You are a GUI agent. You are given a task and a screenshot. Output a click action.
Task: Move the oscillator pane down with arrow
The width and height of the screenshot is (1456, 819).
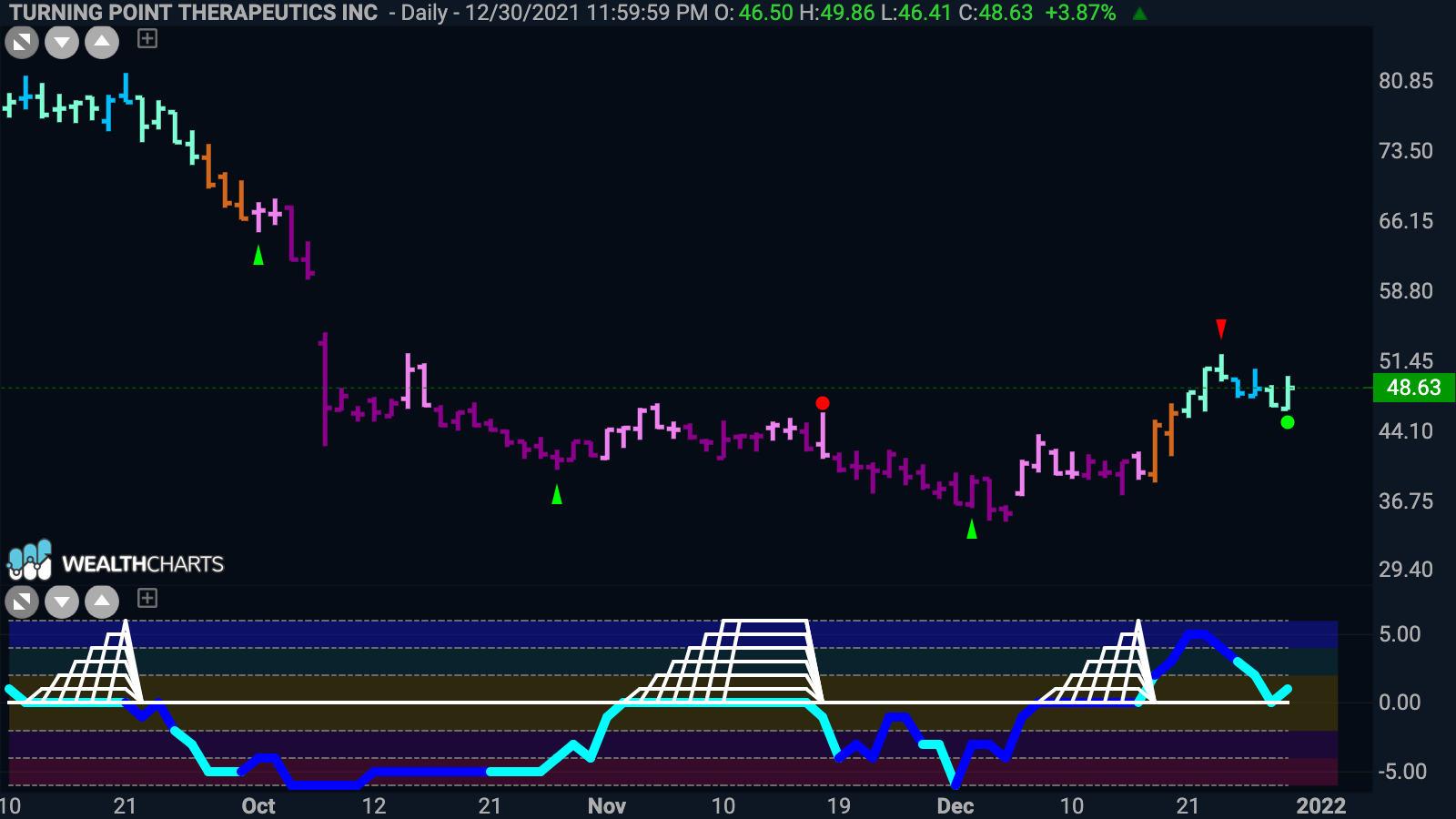(62, 602)
